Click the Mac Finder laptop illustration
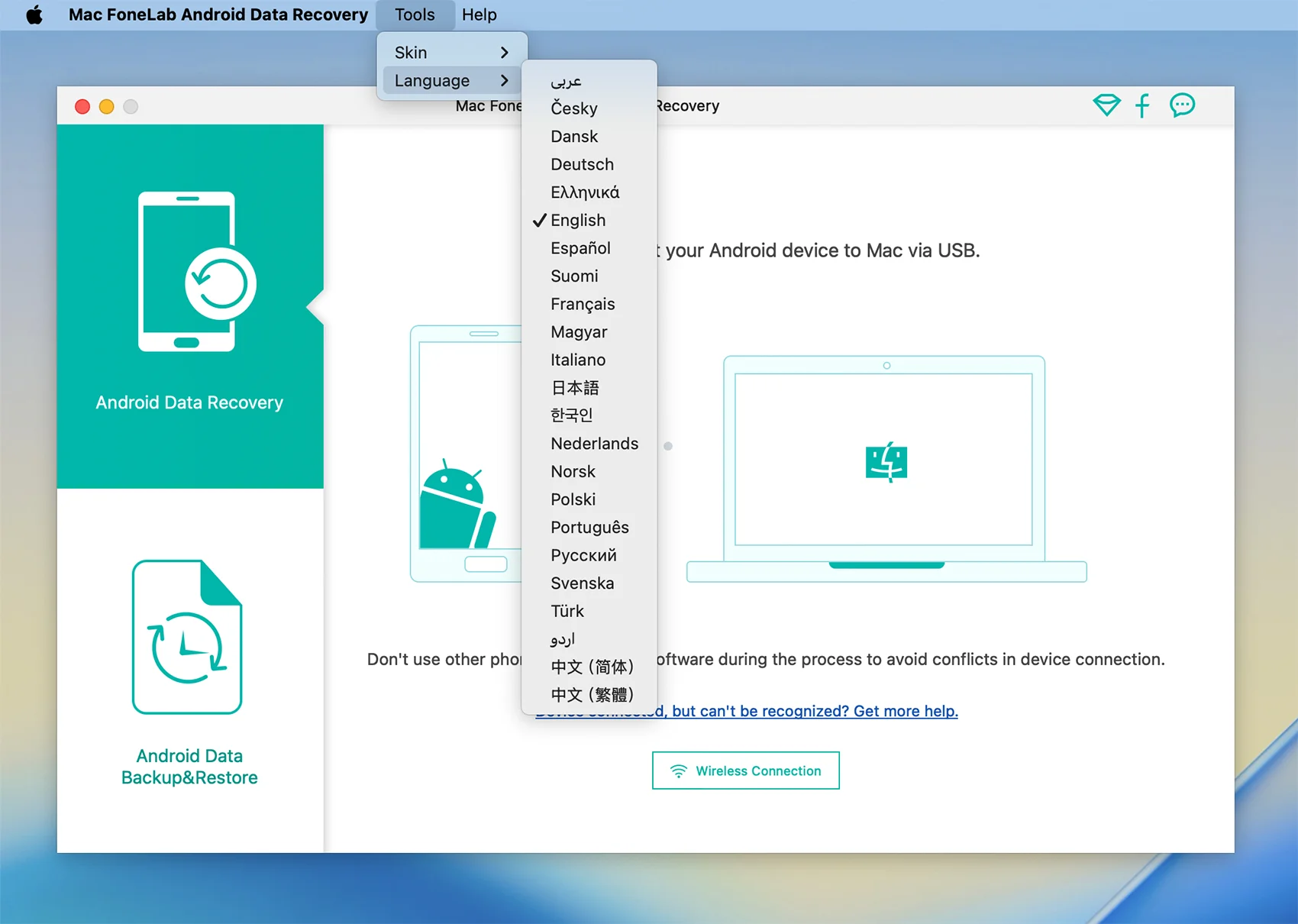This screenshot has width=1298, height=924. click(x=886, y=467)
